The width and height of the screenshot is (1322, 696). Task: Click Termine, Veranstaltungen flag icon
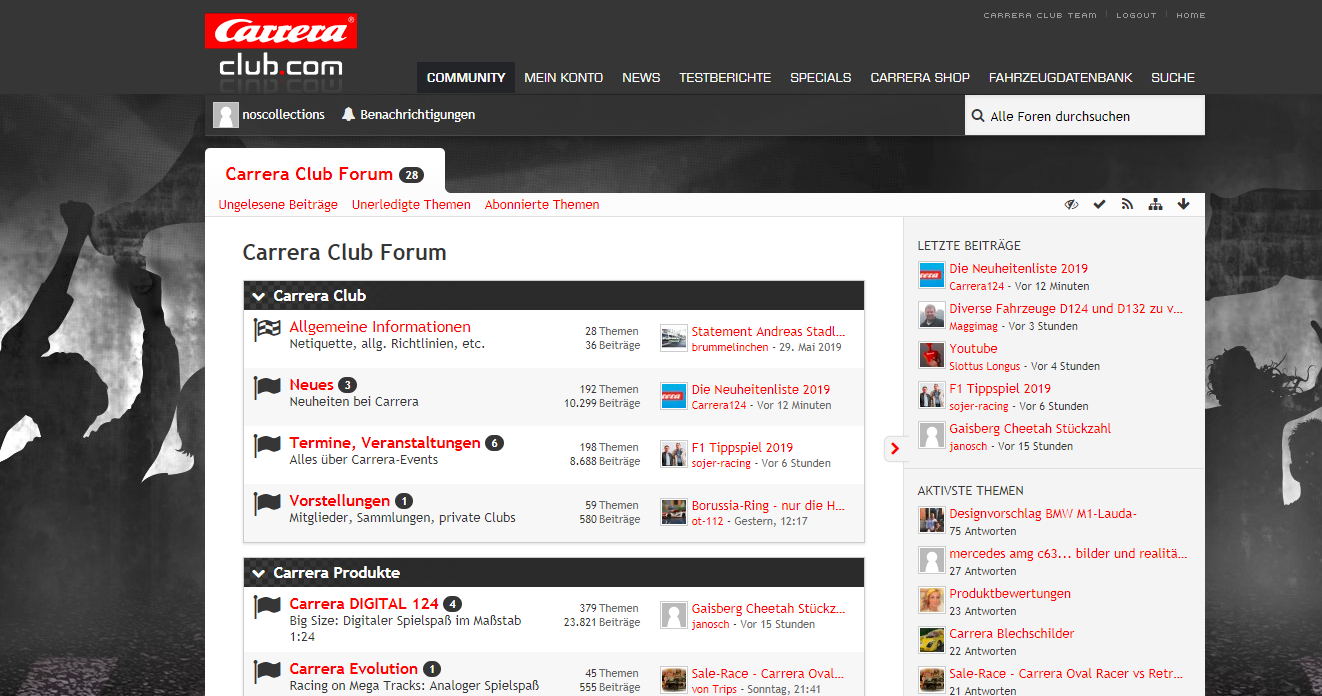[268, 446]
